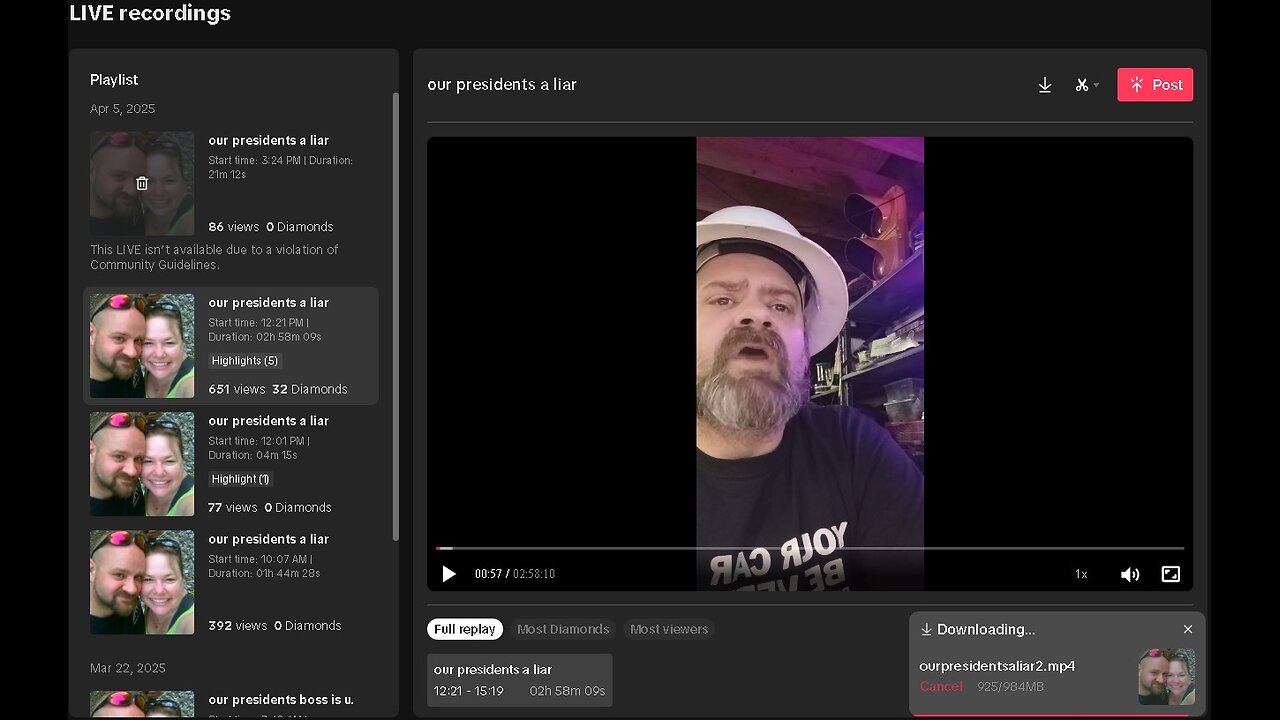The height and width of the screenshot is (720, 1280).
Task: Mute the video volume
Action: (x=1130, y=574)
